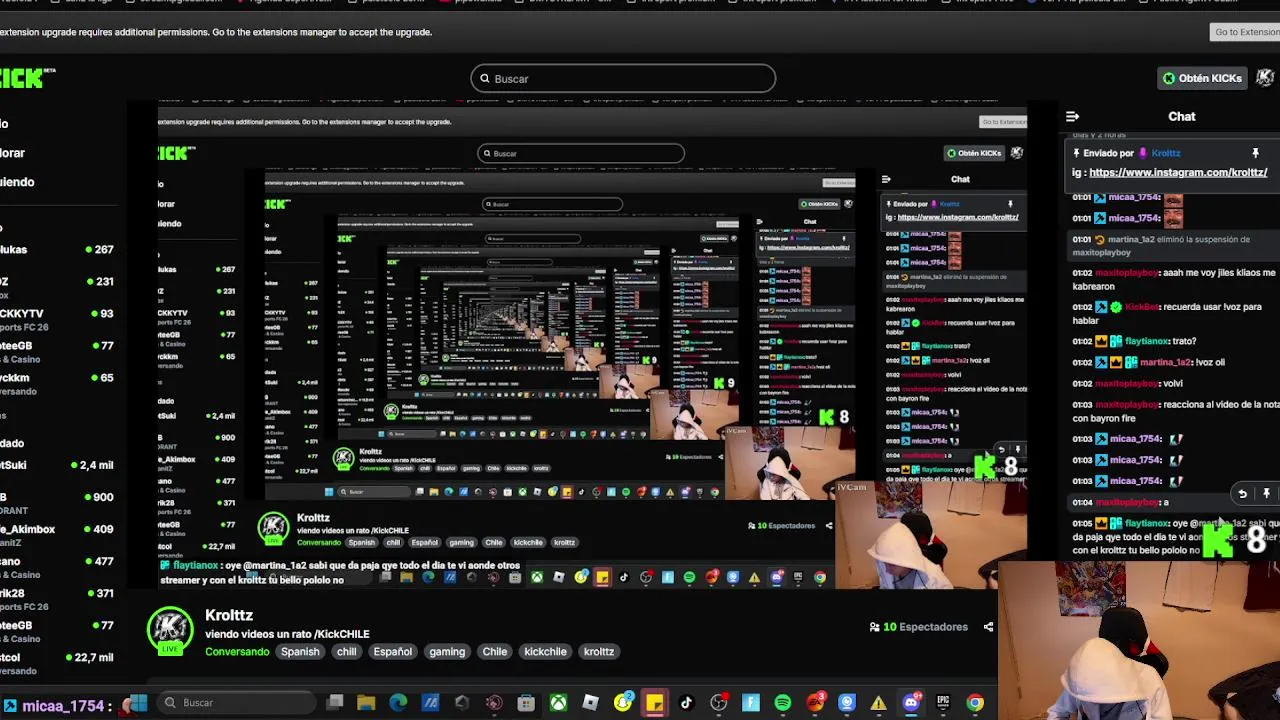
Task: Open Google Chrome from the taskbar
Action: click(x=975, y=703)
